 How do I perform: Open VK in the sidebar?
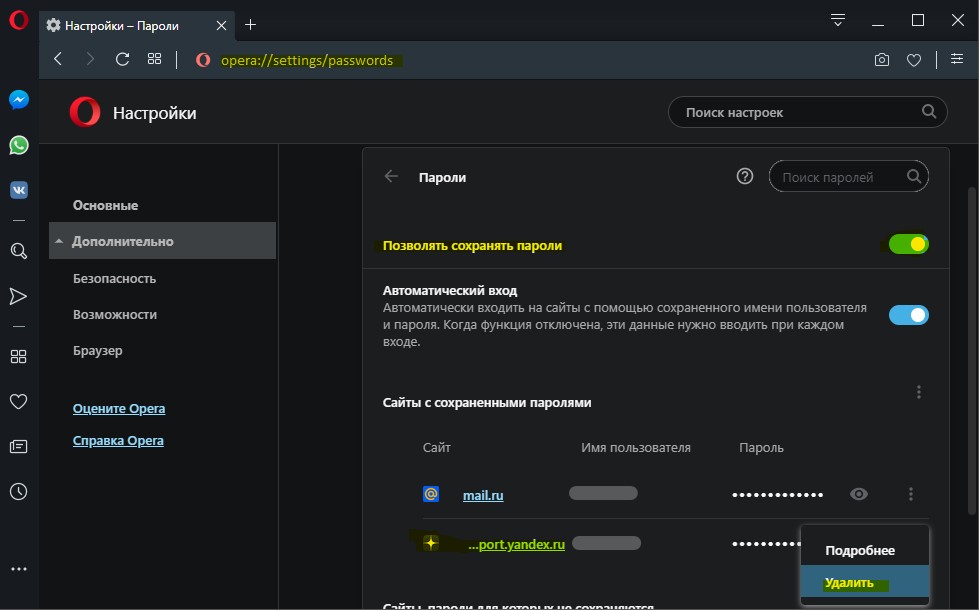coord(19,190)
